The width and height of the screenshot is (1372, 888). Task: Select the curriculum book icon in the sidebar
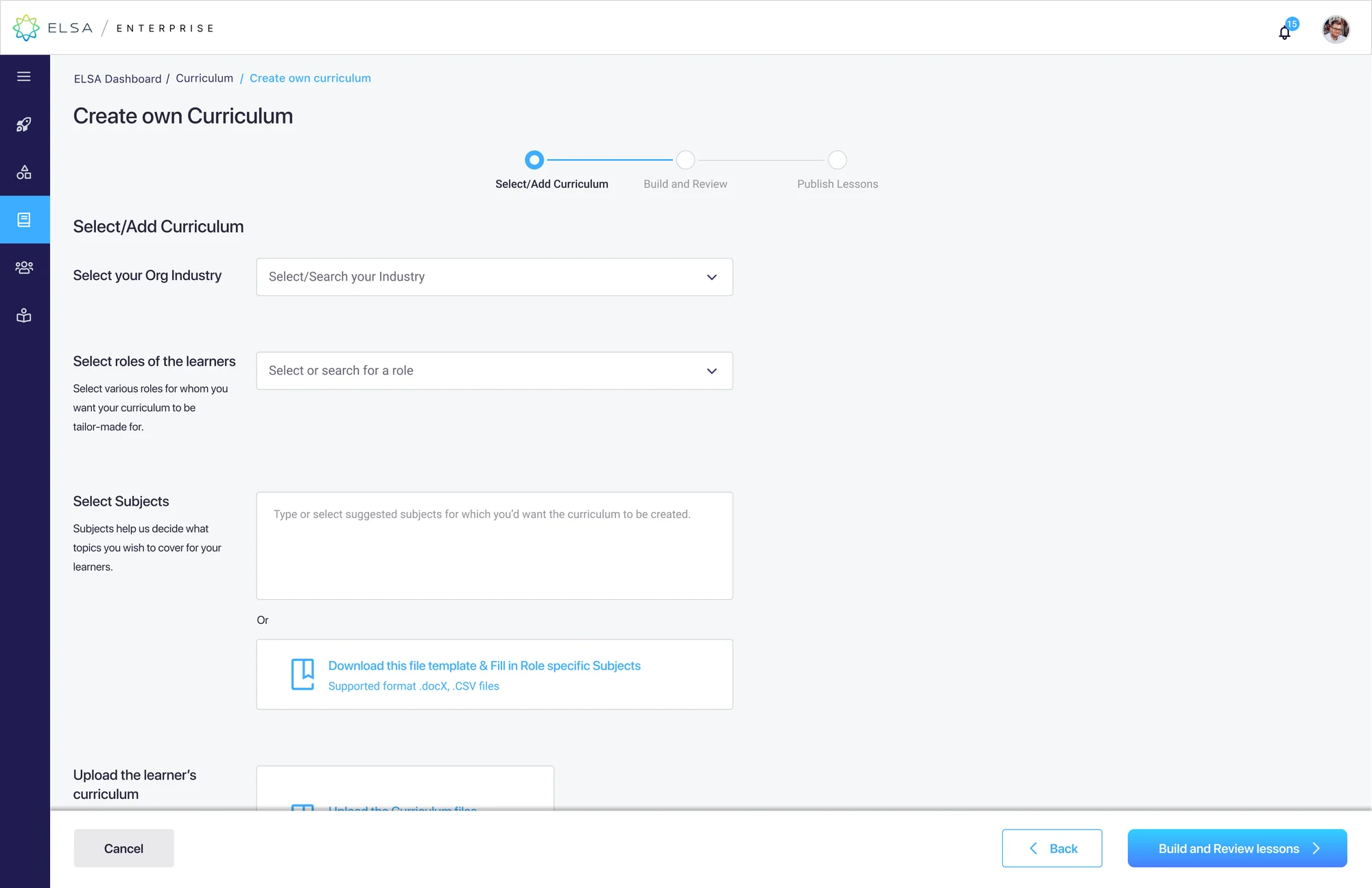[x=24, y=220]
